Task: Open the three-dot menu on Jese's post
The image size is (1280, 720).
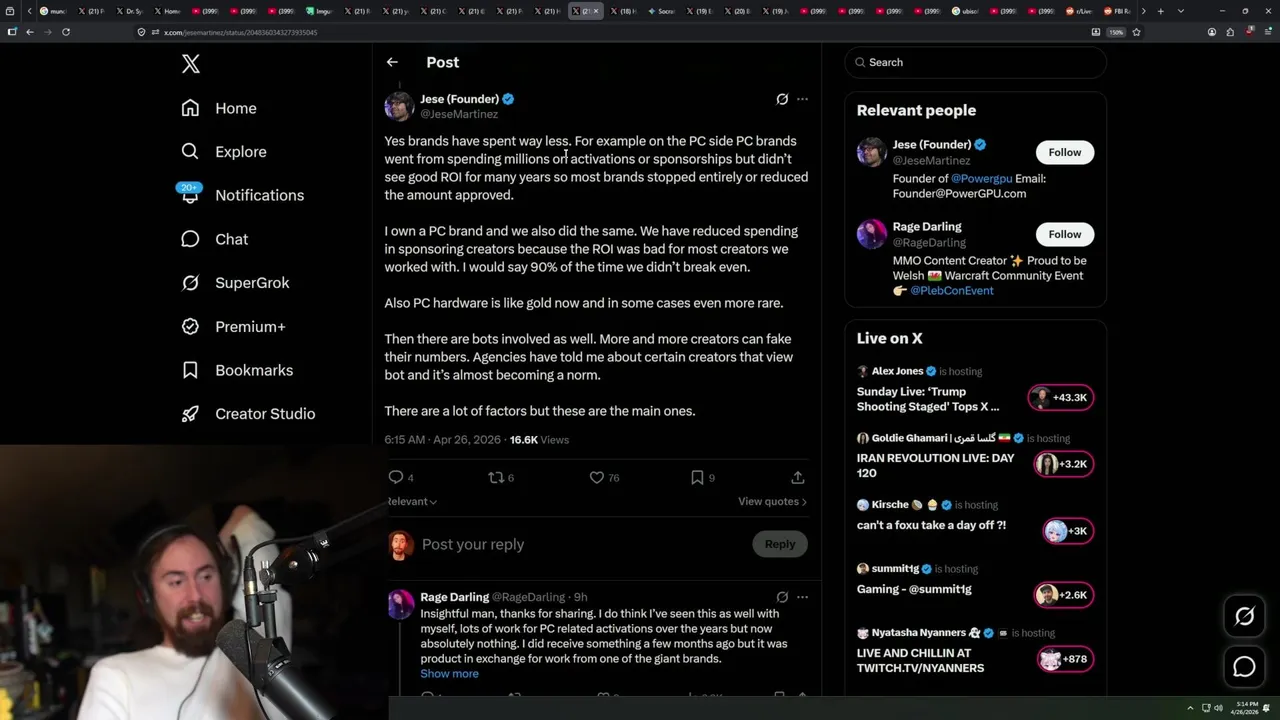Action: tap(802, 99)
